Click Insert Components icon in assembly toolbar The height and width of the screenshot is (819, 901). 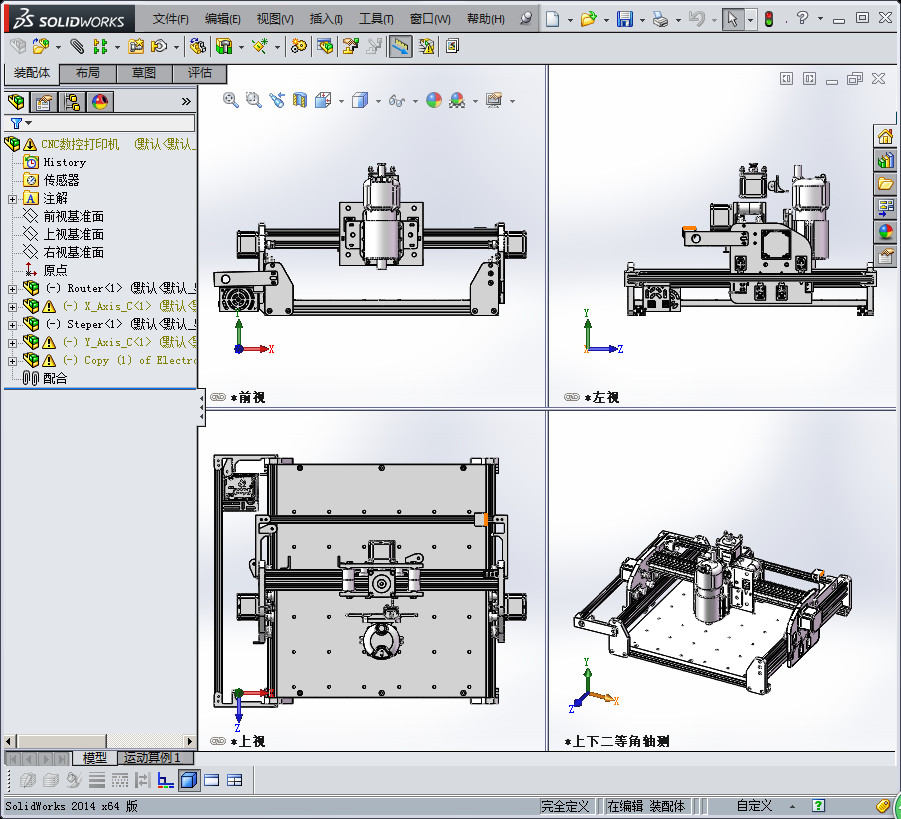[x=41, y=46]
